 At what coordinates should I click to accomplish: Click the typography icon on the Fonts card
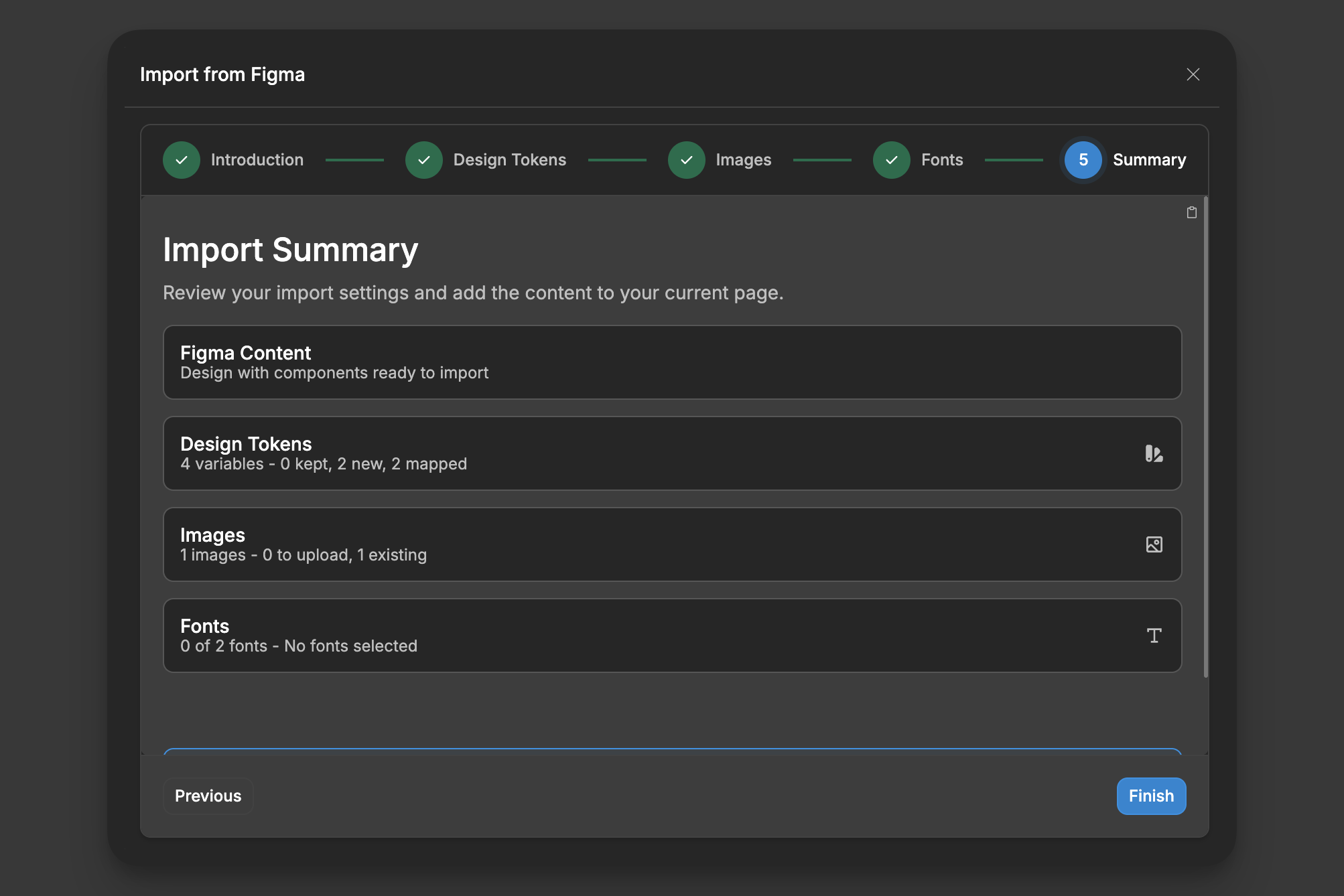(1154, 636)
